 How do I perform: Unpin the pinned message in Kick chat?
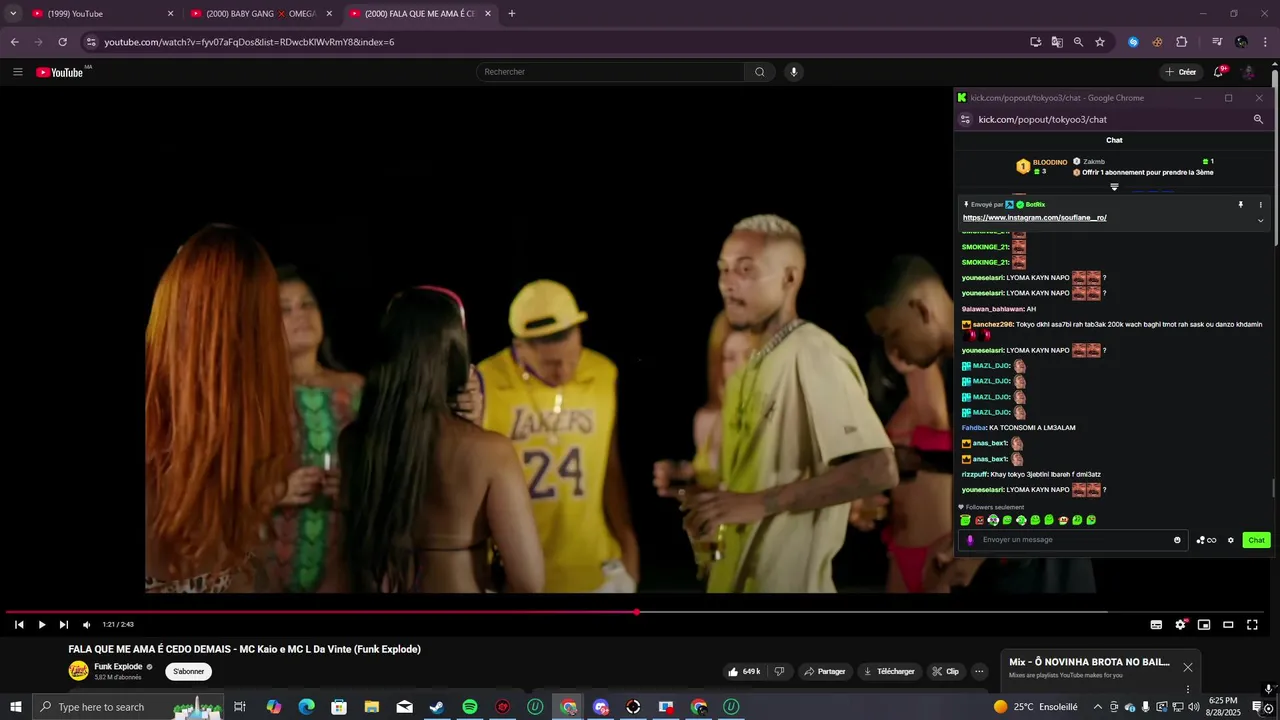pyautogui.click(x=1241, y=205)
